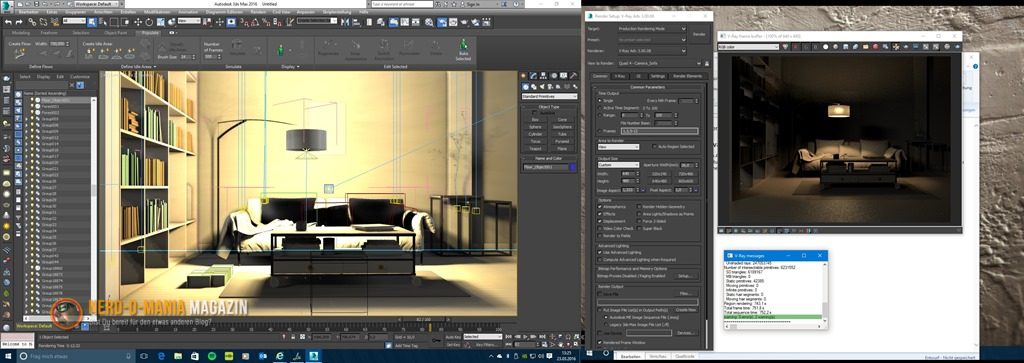Click the Sphere primitive button
The width and height of the screenshot is (1024, 363).
pyautogui.click(x=536, y=127)
